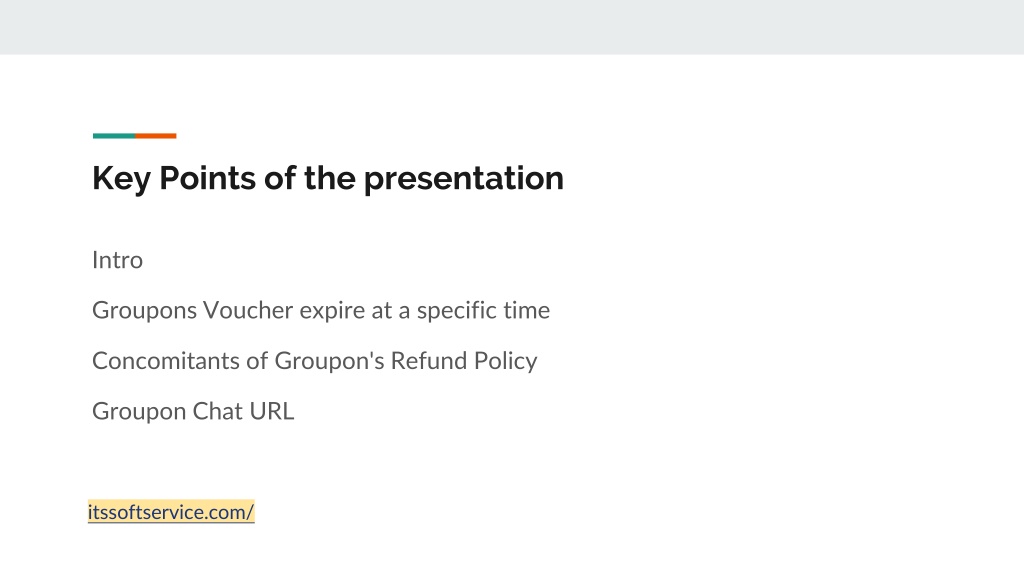
Task: Select the 'Intro' bullet line
Action: coord(118,260)
